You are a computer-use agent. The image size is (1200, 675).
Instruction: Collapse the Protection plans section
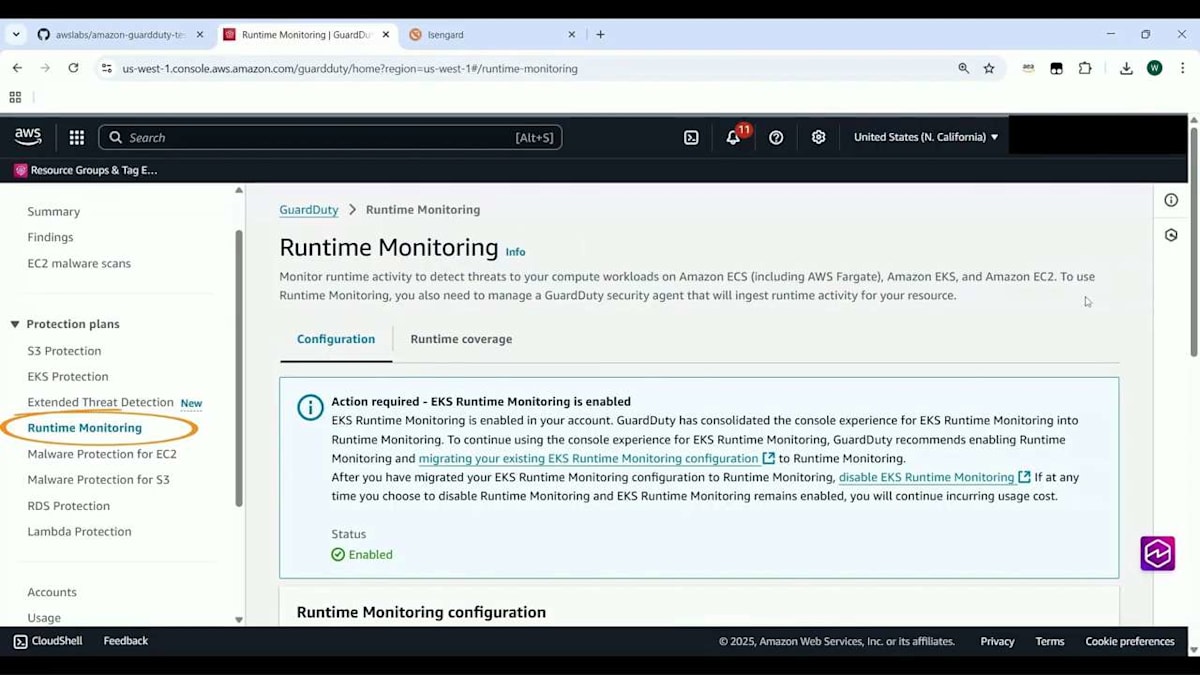coord(15,324)
